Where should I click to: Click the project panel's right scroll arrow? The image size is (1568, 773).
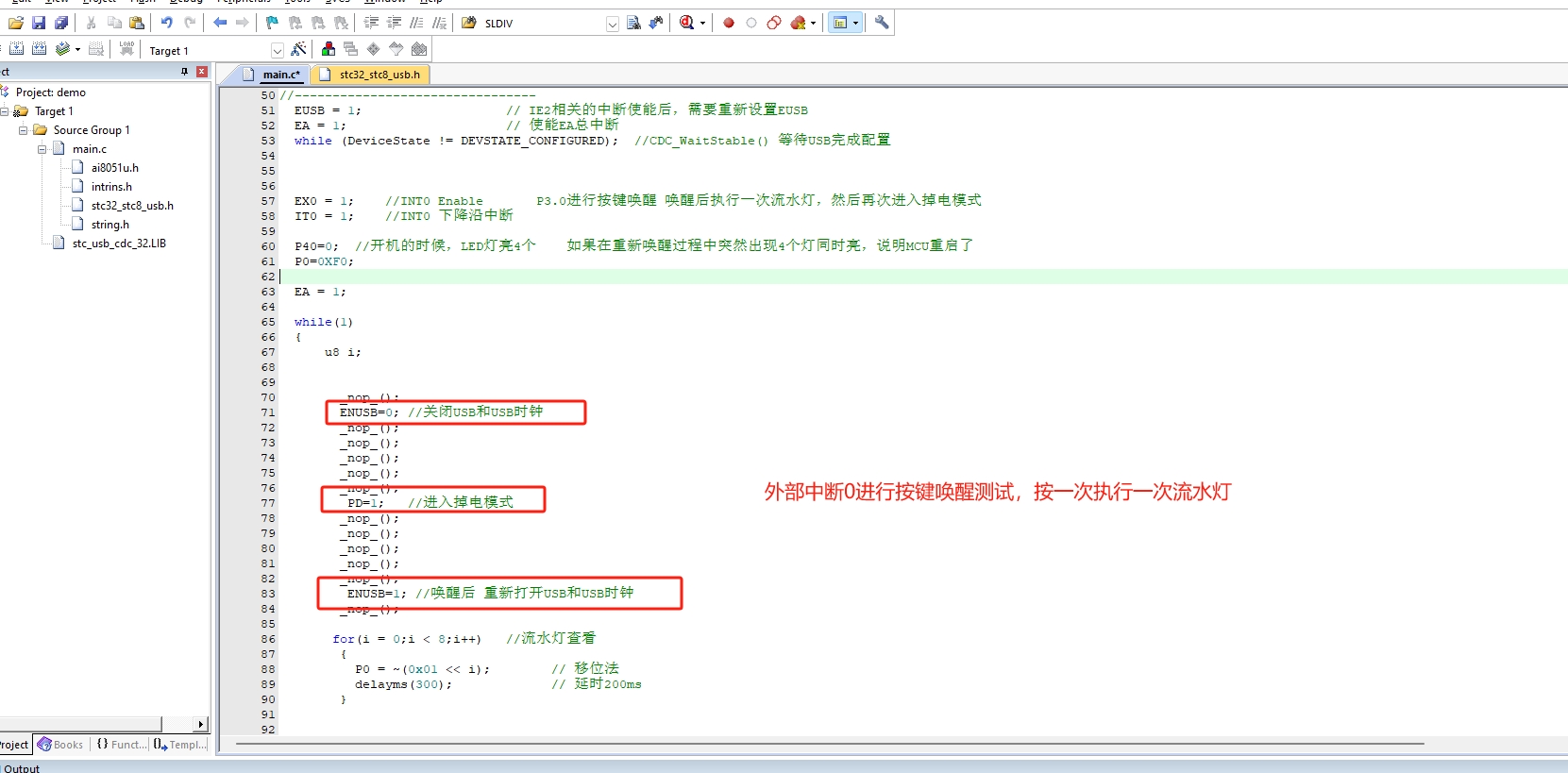(x=200, y=724)
